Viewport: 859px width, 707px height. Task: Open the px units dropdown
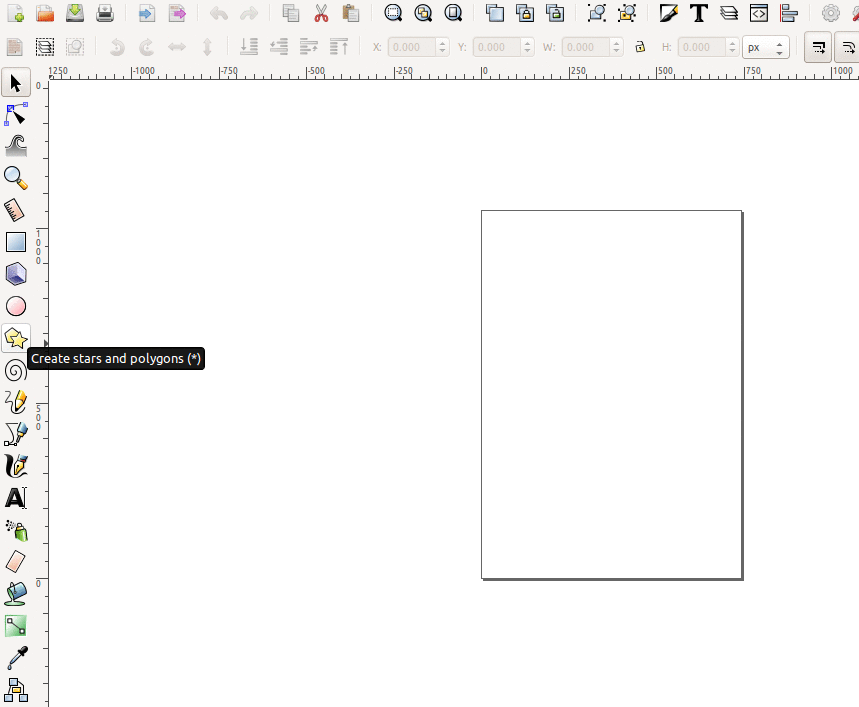(x=766, y=46)
